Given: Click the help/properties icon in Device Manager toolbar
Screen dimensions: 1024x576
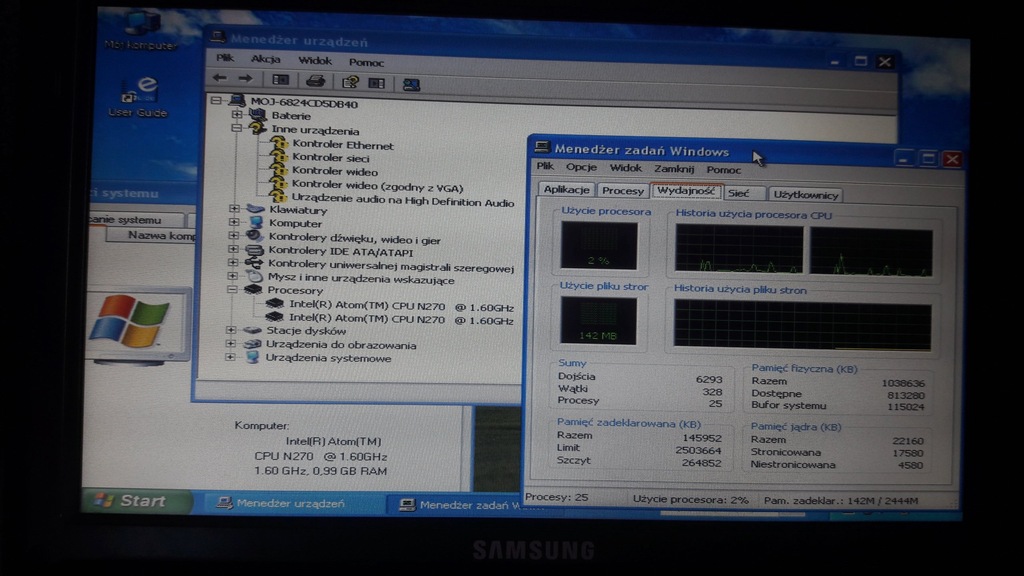Looking at the screenshot, I should (350, 82).
